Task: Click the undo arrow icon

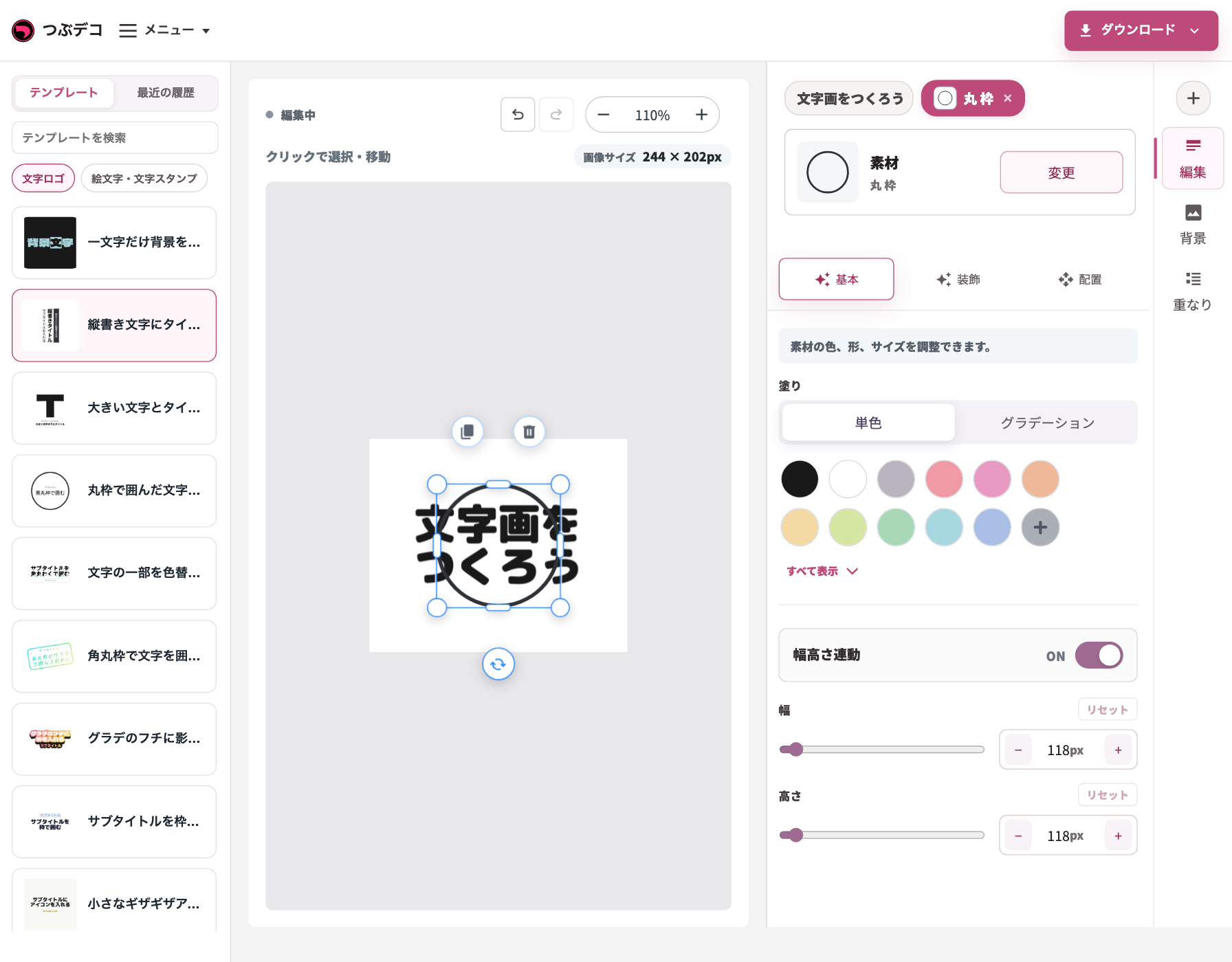Action: [x=518, y=115]
